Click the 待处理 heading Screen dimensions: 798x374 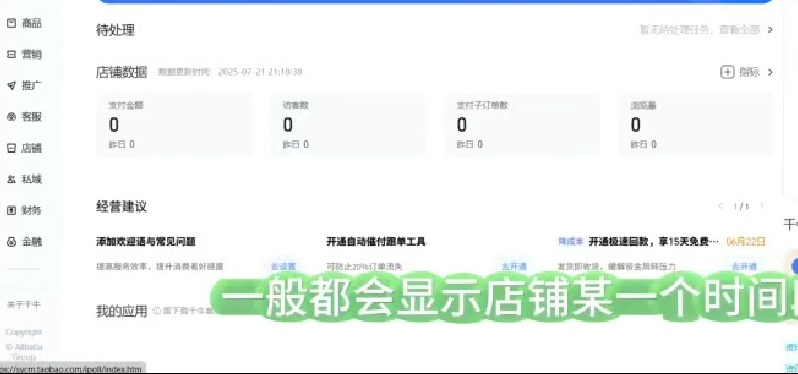click(116, 30)
